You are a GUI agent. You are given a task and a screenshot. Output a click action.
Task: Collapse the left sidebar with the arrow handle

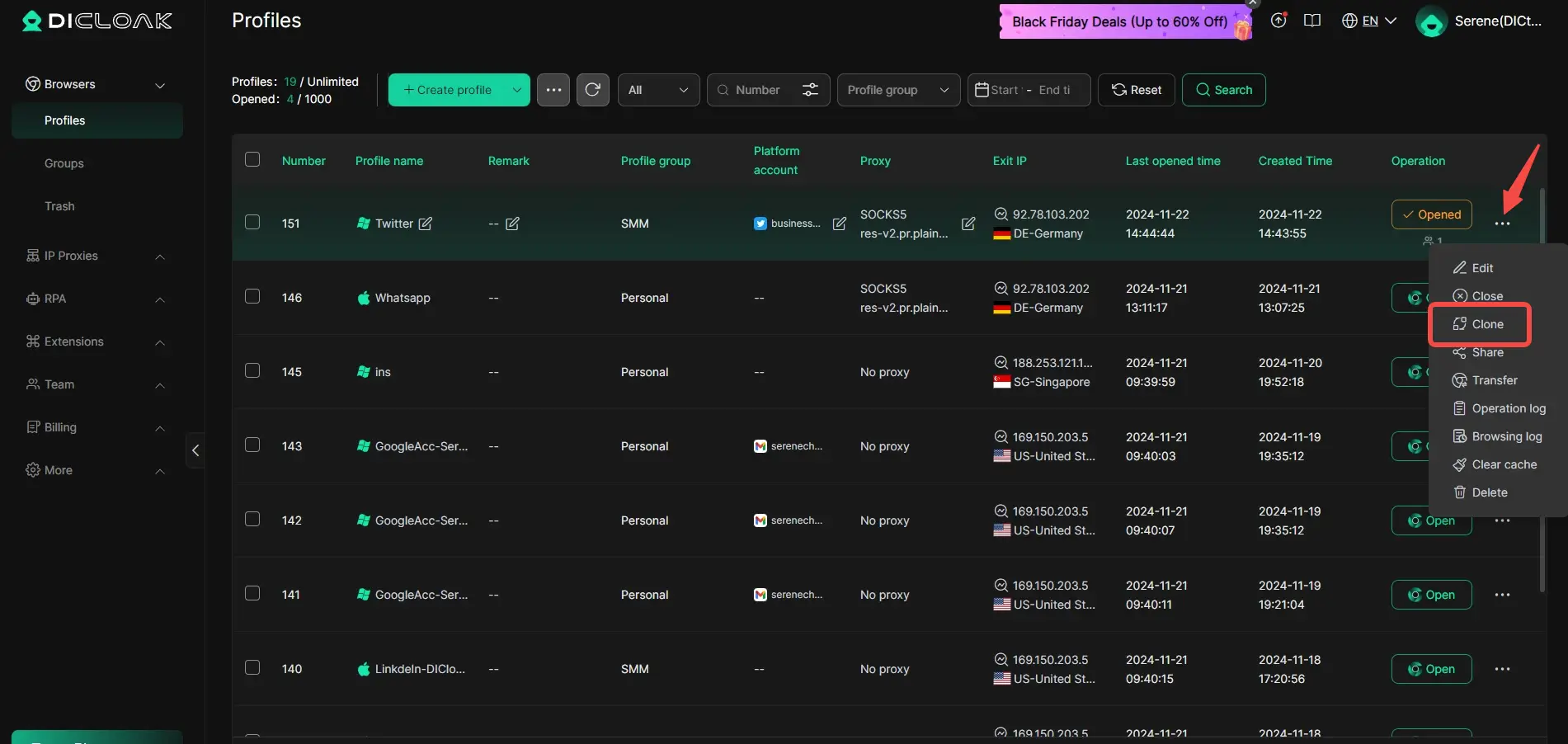click(195, 450)
